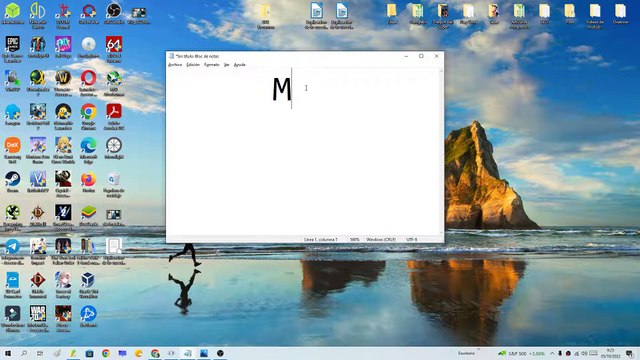Select the World of Warcraft desktop icon
Viewport: 640px width, 360px height.
[x=63, y=82]
